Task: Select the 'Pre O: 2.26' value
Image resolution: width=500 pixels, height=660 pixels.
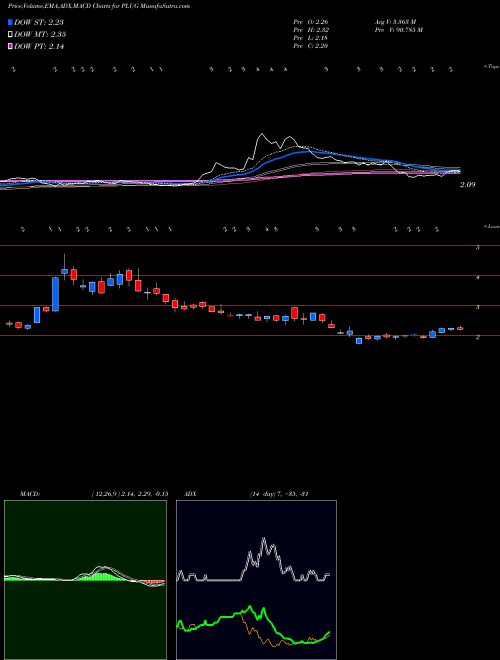Action: (311, 22)
